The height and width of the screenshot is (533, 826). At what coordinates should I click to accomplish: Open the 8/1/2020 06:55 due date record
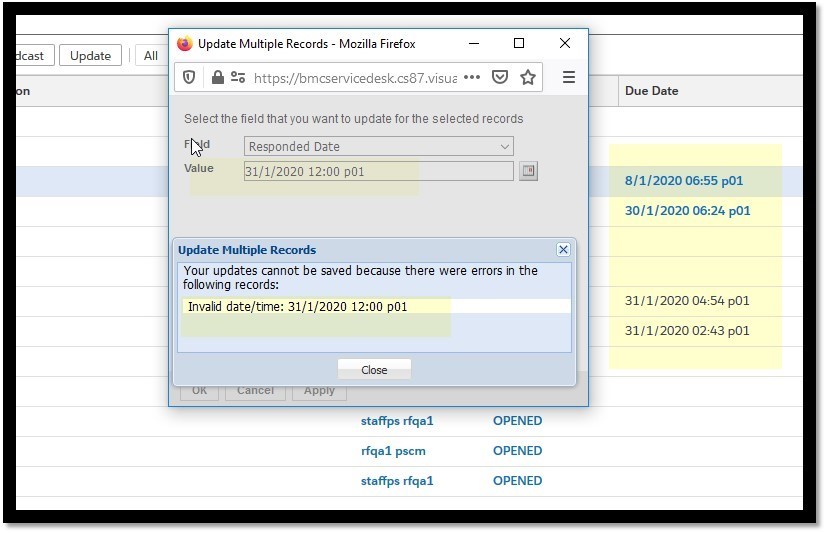tap(687, 181)
